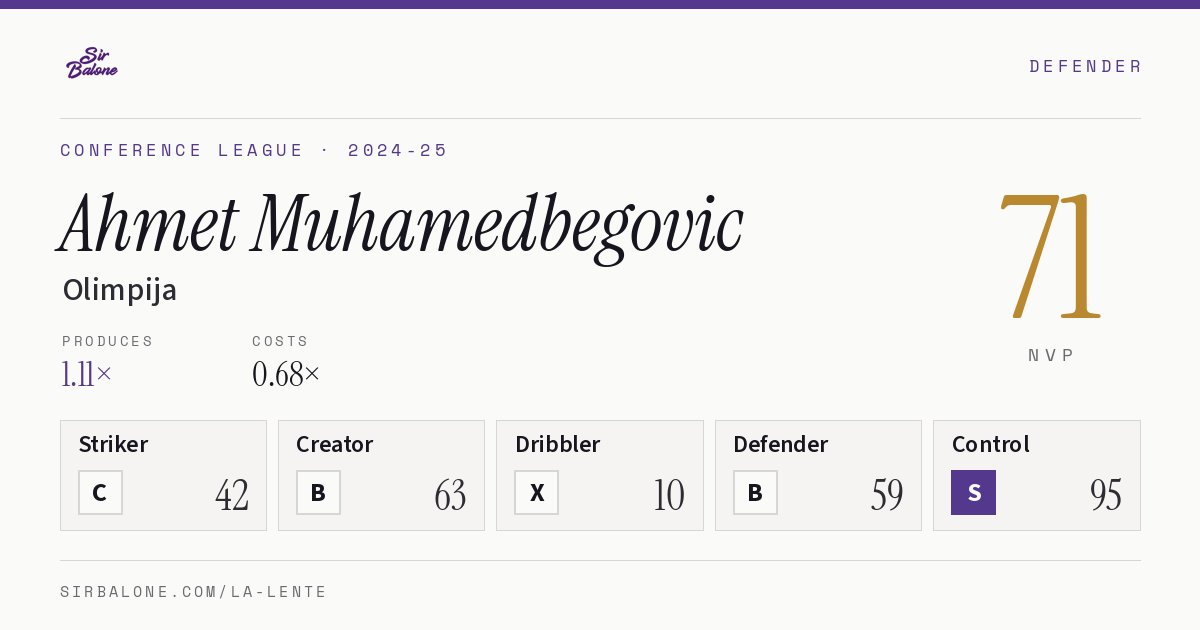Click the Control card title

coord(991,444)
